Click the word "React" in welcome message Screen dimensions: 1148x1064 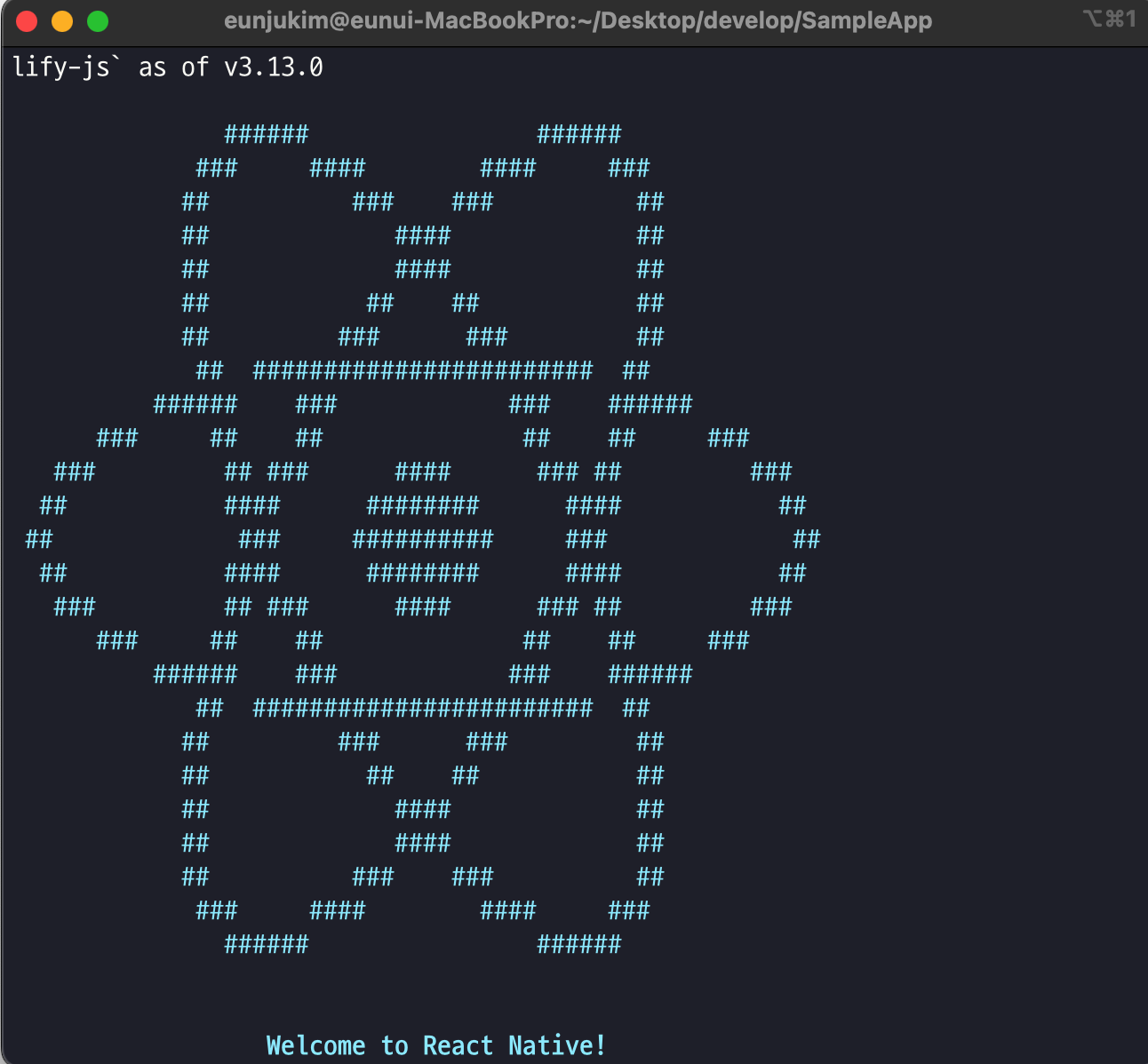tap(458, 1045)
